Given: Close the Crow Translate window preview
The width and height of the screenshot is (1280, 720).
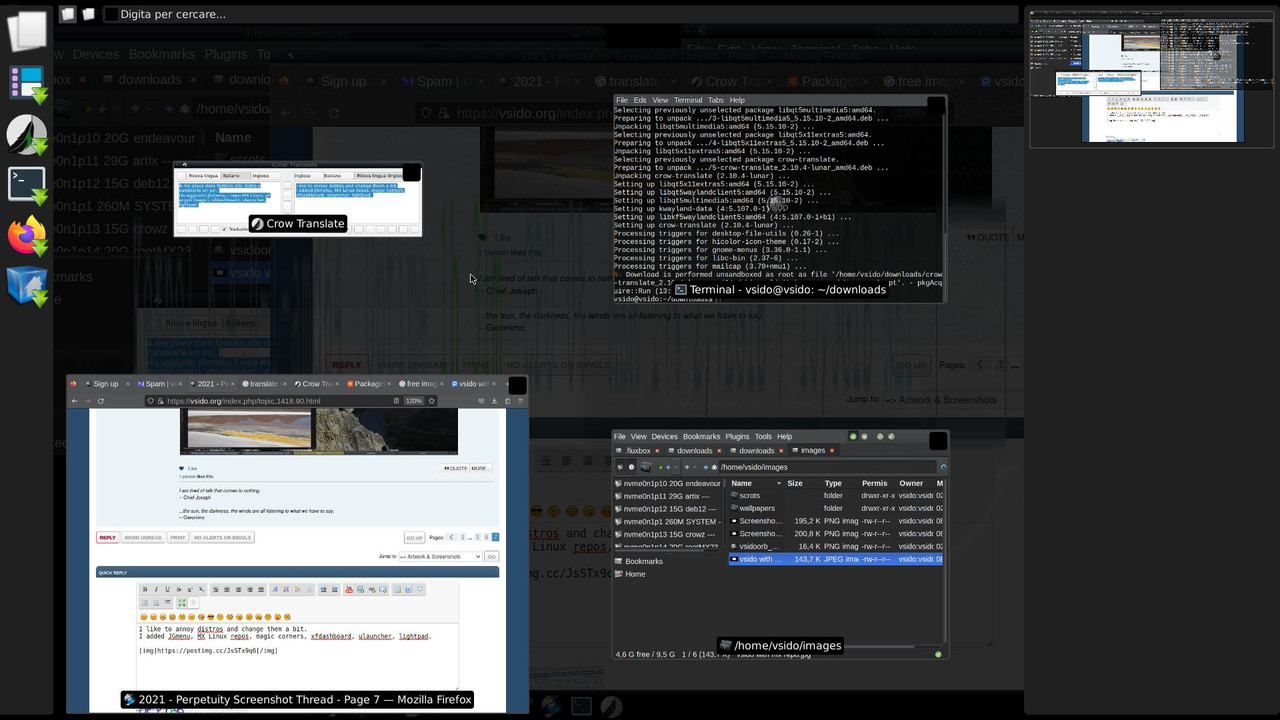Looking at the screenshot, I should (x=411, y=173).
